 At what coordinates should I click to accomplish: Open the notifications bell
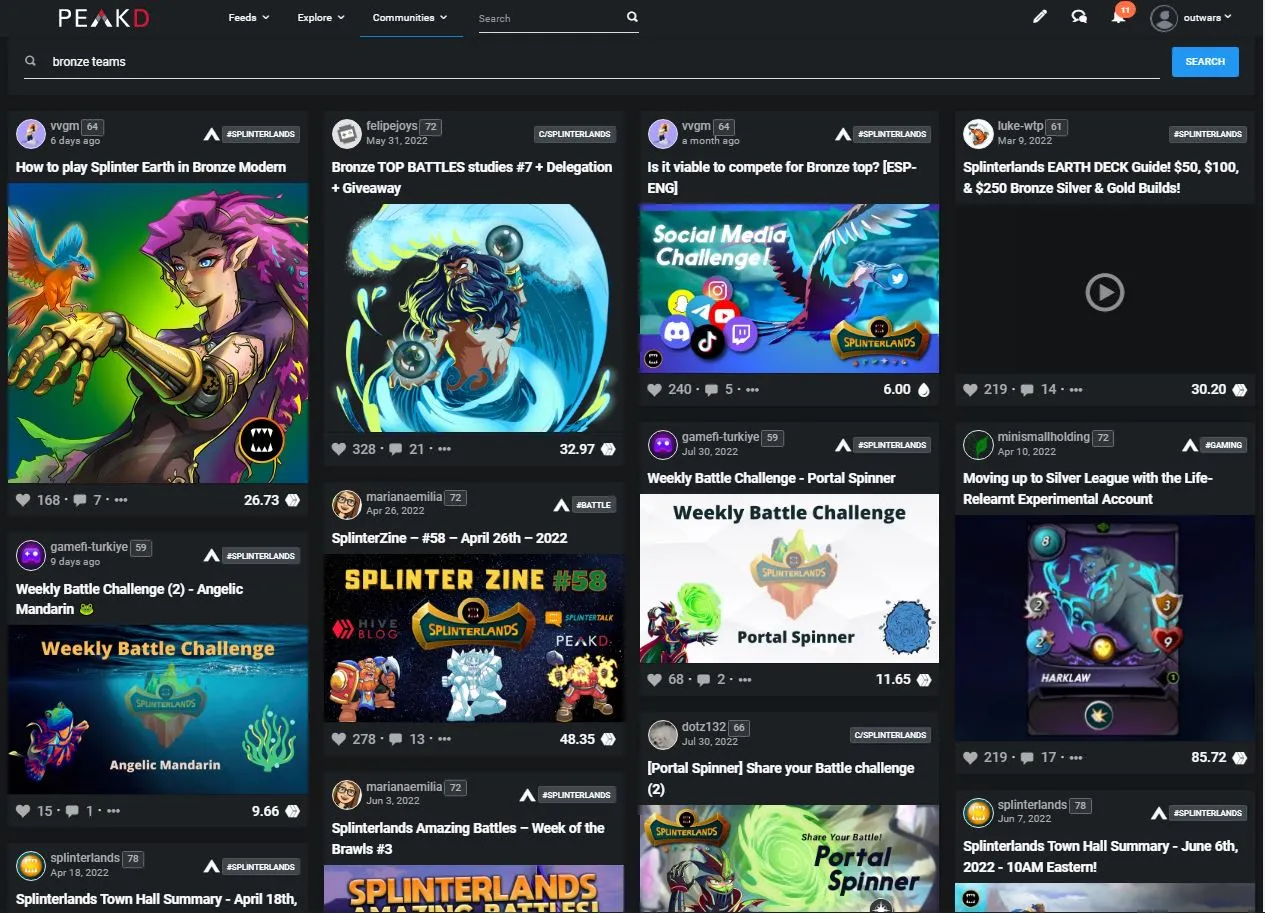[1119, 17]
